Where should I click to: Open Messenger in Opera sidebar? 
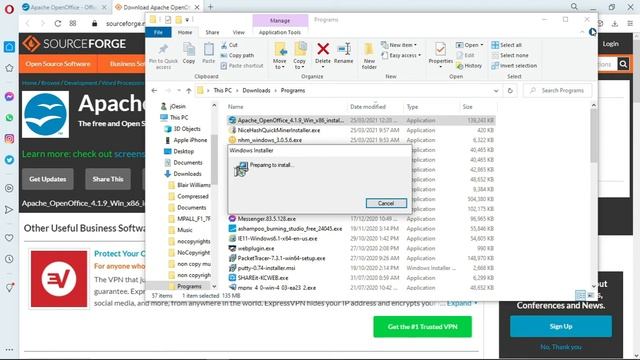9,97
